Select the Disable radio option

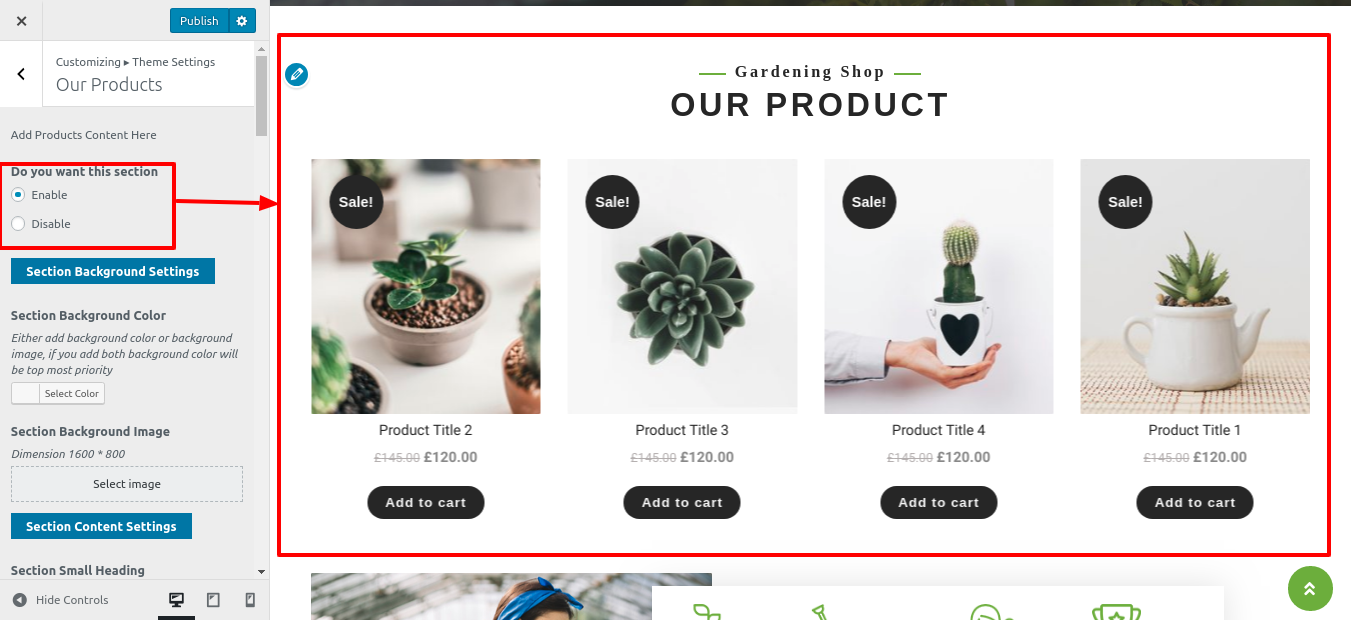point(18,224)
